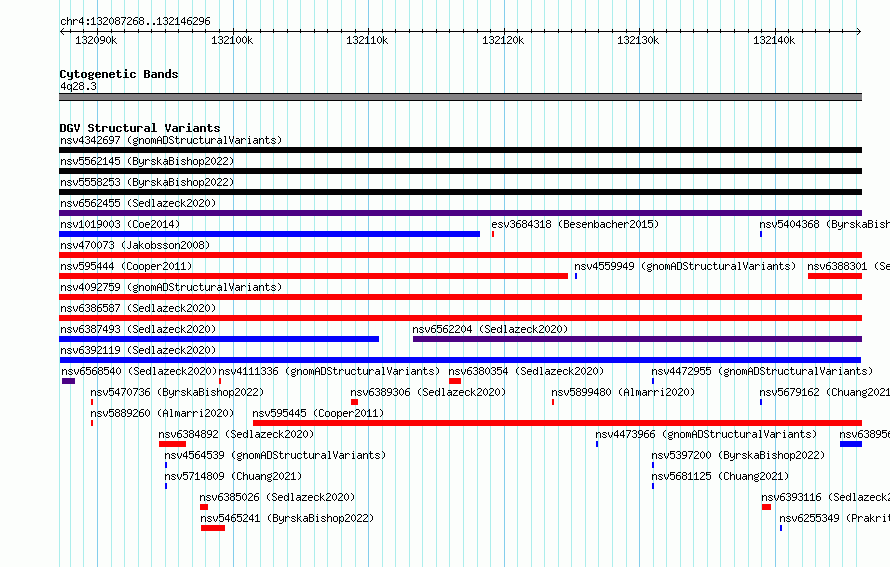Open nsv4472955 gnomADStructuralVariants variant

pos(762,371)
